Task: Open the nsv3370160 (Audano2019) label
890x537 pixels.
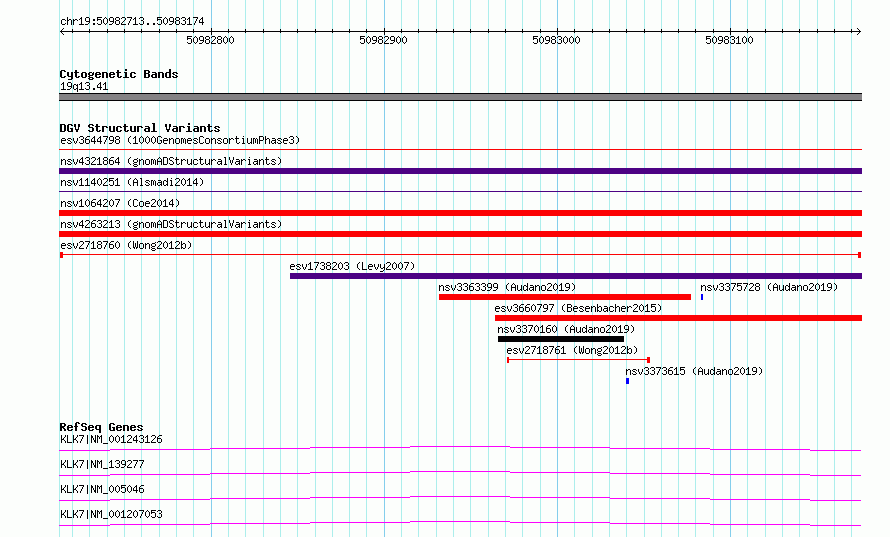Action: (566, 329)
